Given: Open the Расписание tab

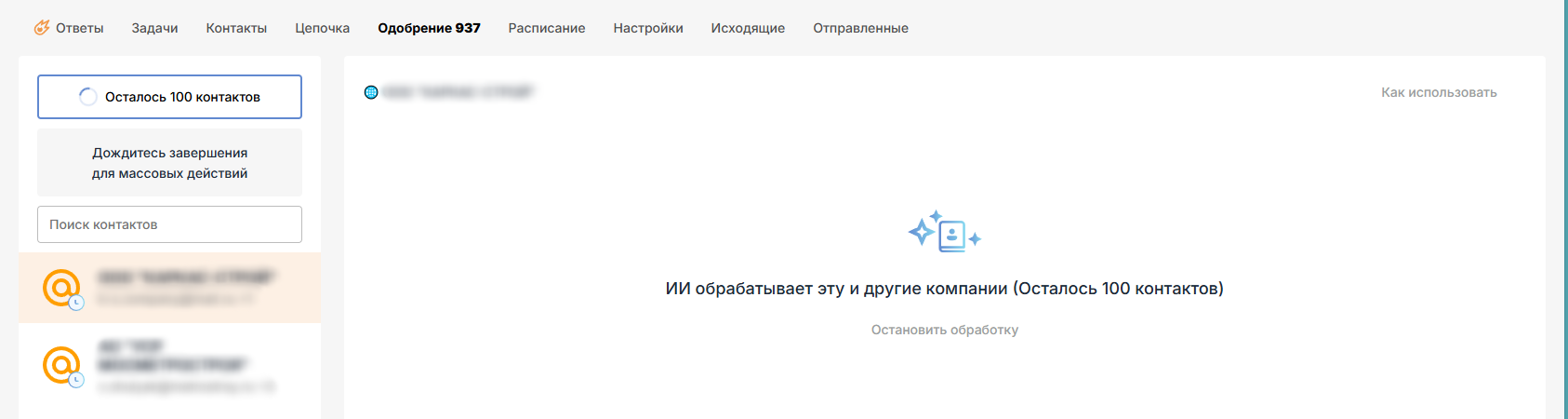Looking at the screenshot, I should pos(547,28).
